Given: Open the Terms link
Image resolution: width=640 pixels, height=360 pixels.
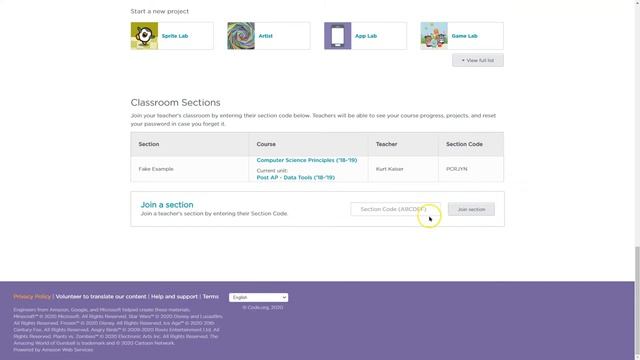Looking at the screenshot, I should (211, 297).
